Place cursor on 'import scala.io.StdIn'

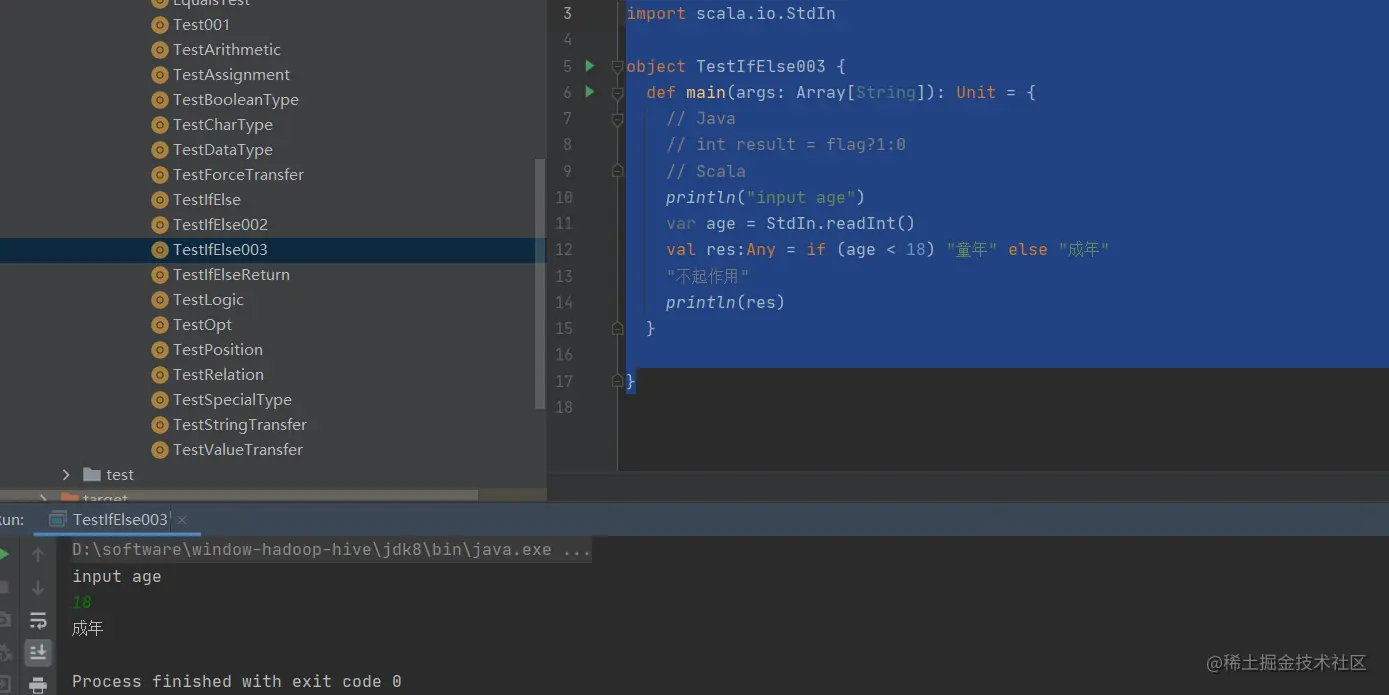(x=731, y=14)
